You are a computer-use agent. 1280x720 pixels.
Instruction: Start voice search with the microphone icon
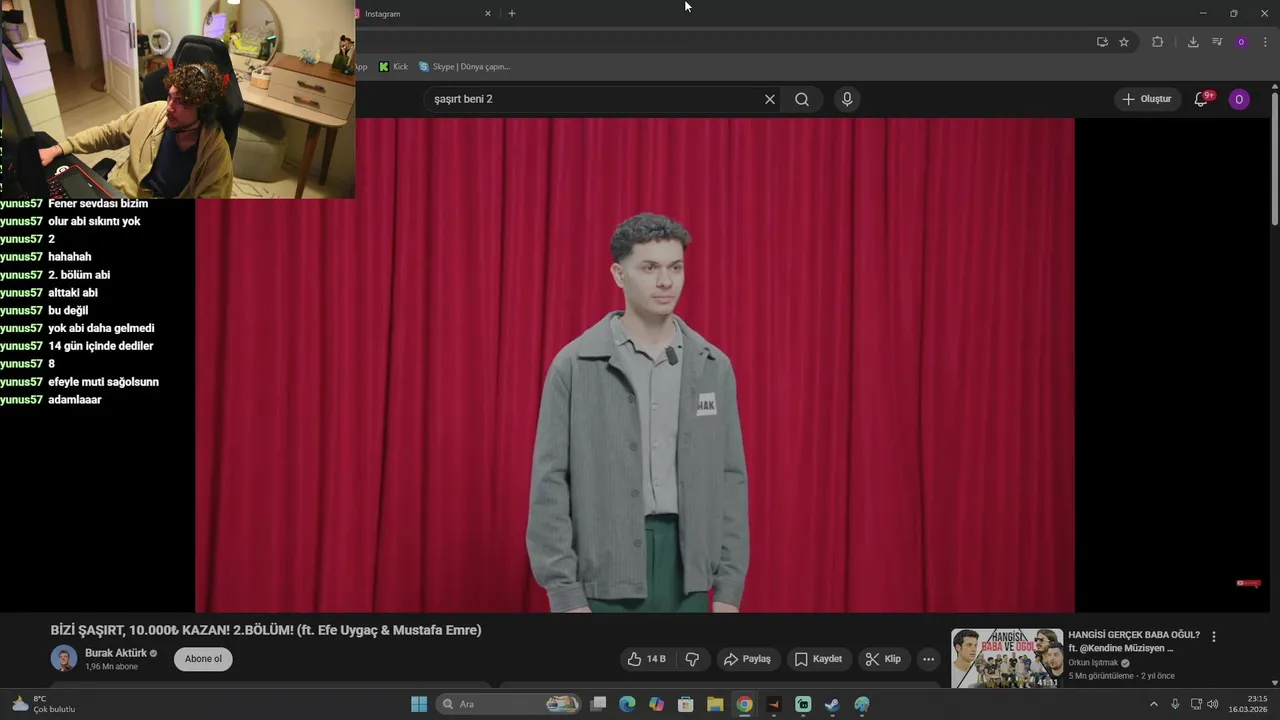tap(847, 99)
